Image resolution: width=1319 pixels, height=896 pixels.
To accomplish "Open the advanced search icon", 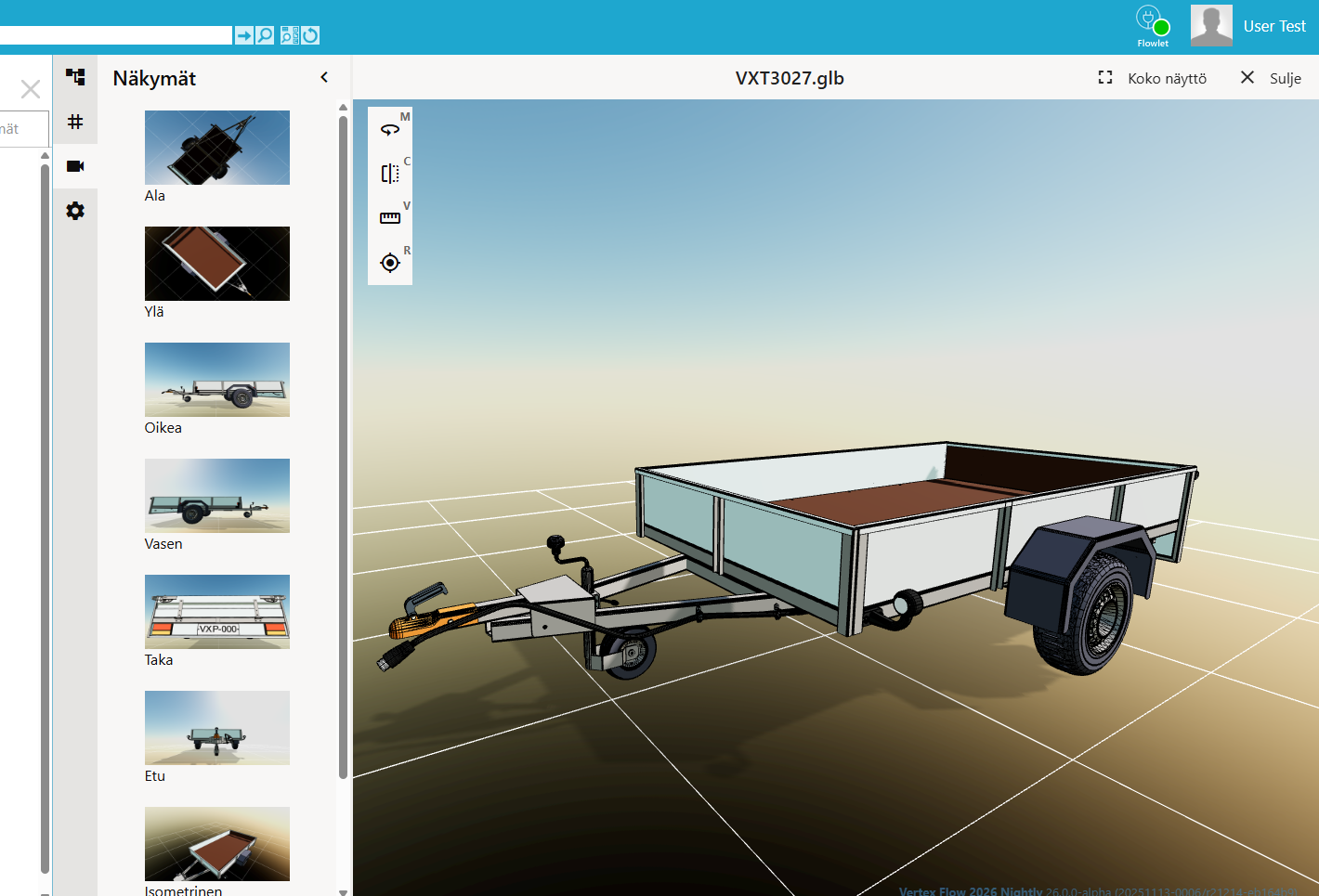I will pyautogui.click(x=289, y=35).
